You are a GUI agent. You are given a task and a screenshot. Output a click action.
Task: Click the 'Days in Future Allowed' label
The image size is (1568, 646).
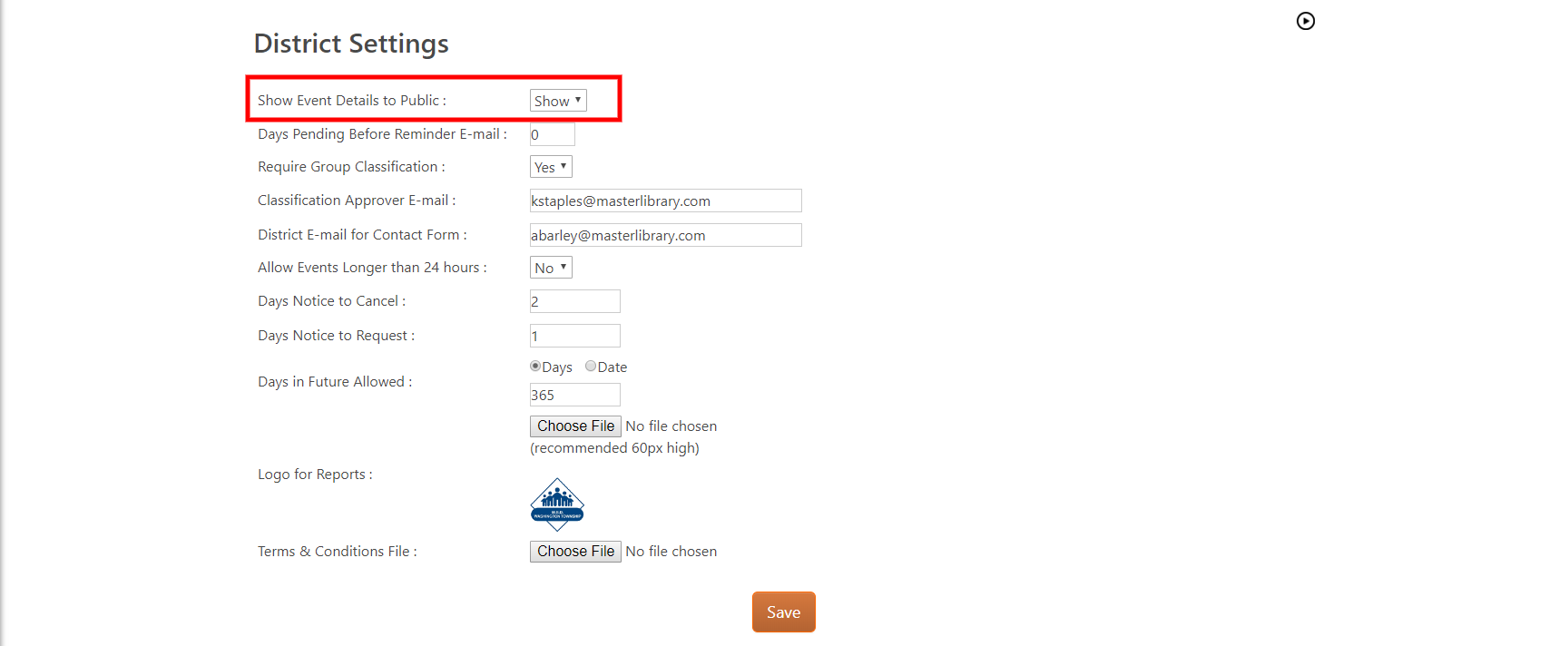click(335, 382)
